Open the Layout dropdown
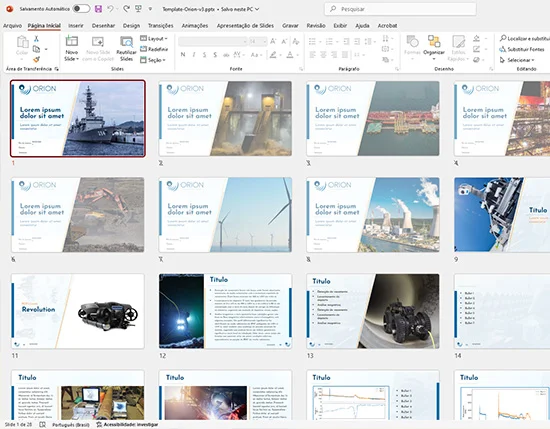The width and height of the screenshot is (550, 429). tap(154, 39)
